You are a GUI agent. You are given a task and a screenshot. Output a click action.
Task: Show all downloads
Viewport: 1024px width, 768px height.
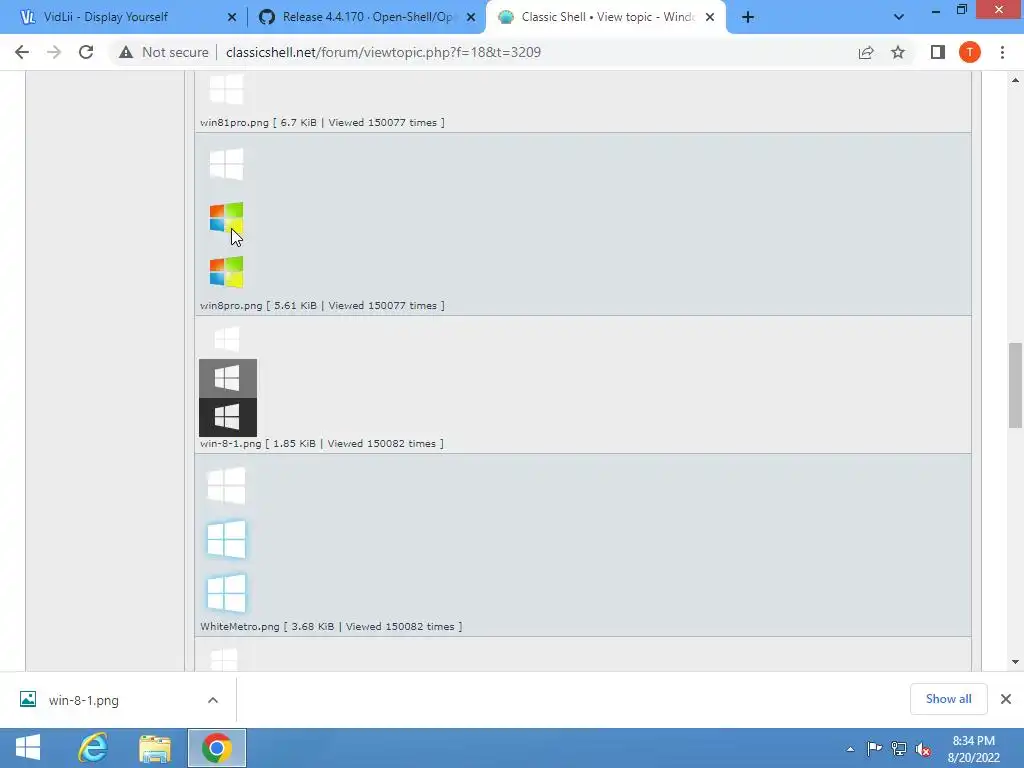tap(948, 699)
